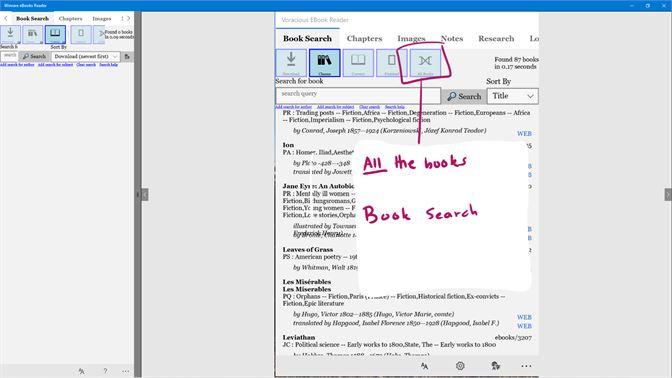
Task: Click the sidebar Search help link
Action: [108, 65]
